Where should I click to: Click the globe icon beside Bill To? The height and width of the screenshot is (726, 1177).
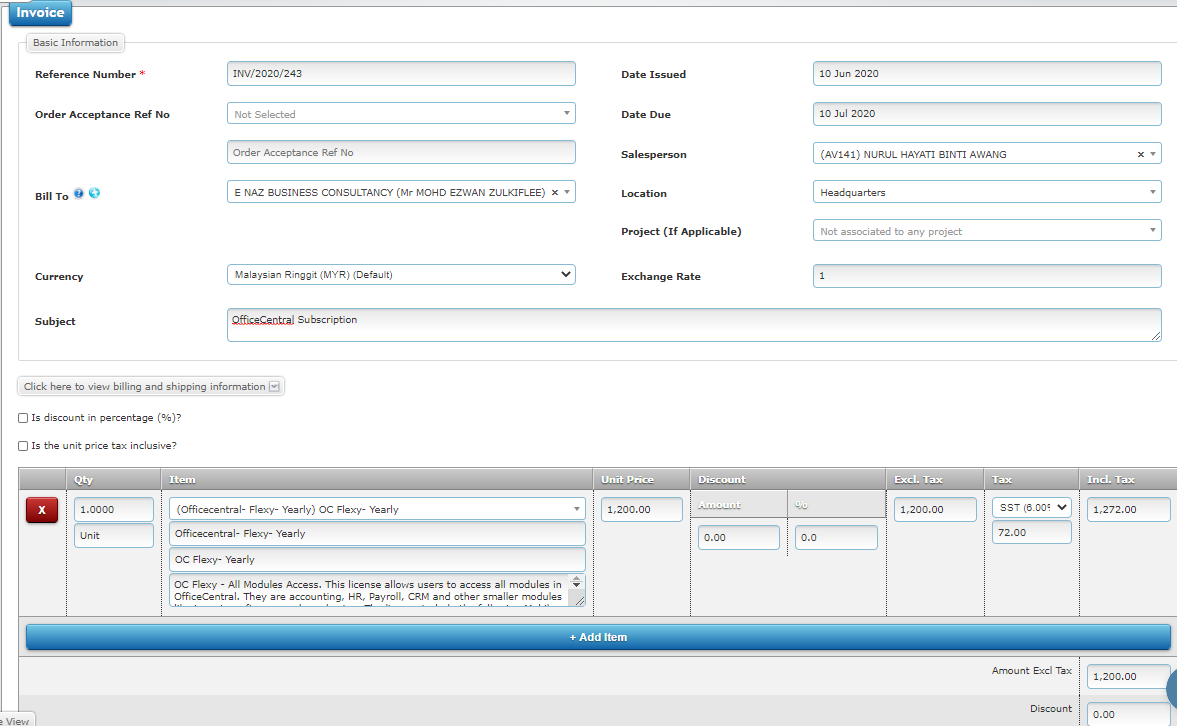95,194
